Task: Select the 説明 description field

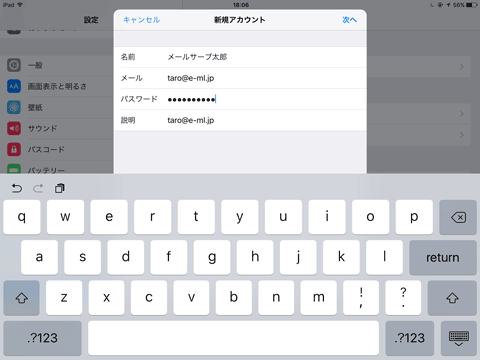Action: coord(240,120)
